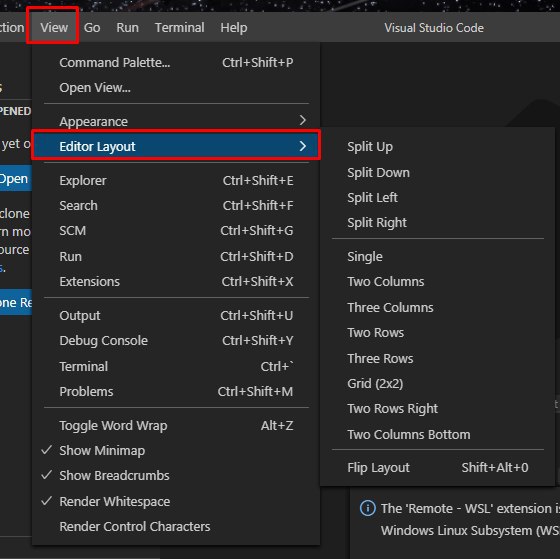This screenshot has height=559, width=560.
Task: Open the SCM view entry
Action: 176,230
